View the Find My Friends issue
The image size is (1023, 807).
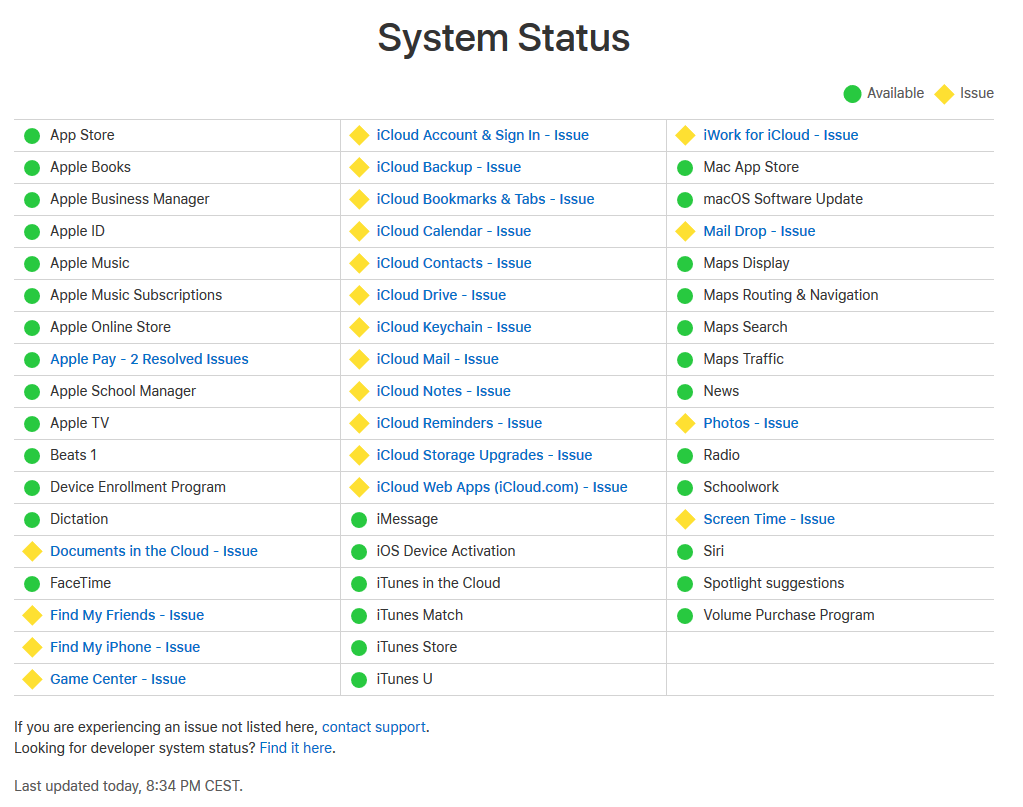tap(127, 615)
